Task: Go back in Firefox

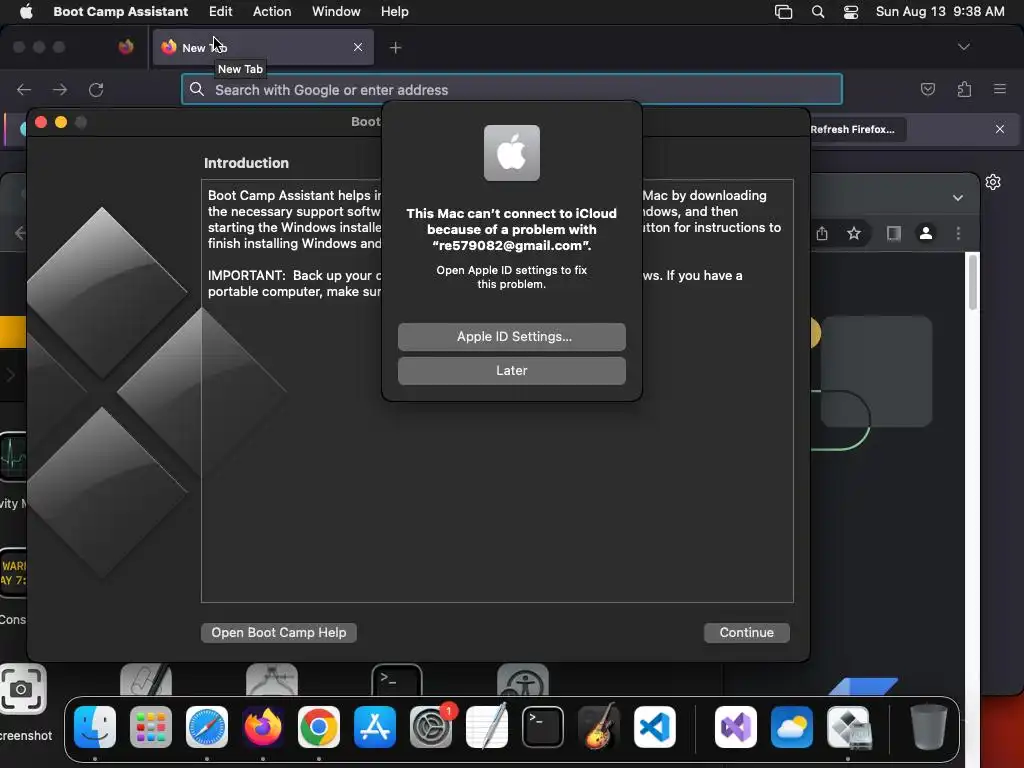Action: pos(24,89)
